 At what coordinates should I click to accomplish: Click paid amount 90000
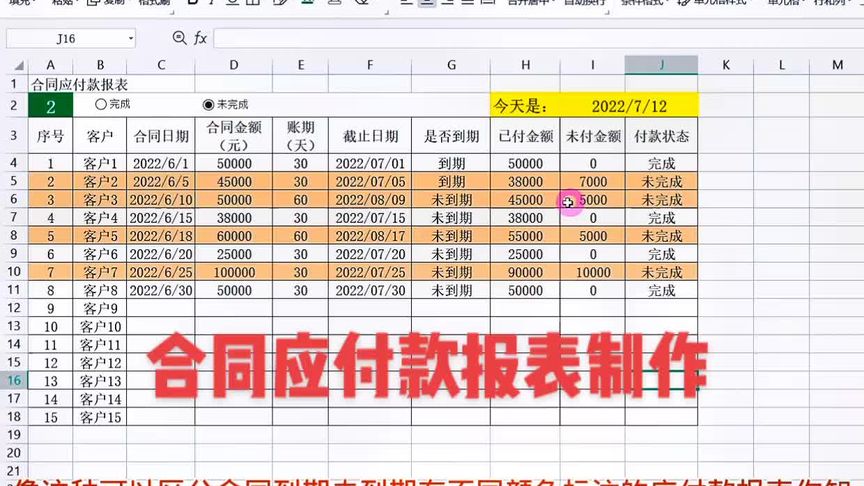(x=525, y=273)
